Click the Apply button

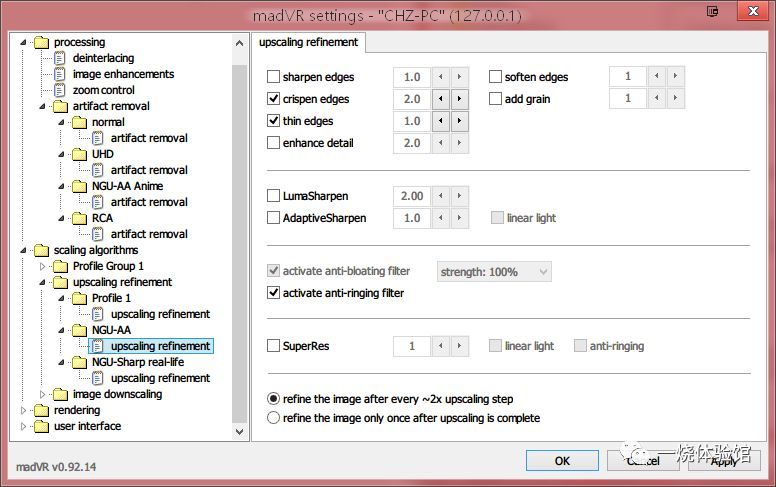724,461
